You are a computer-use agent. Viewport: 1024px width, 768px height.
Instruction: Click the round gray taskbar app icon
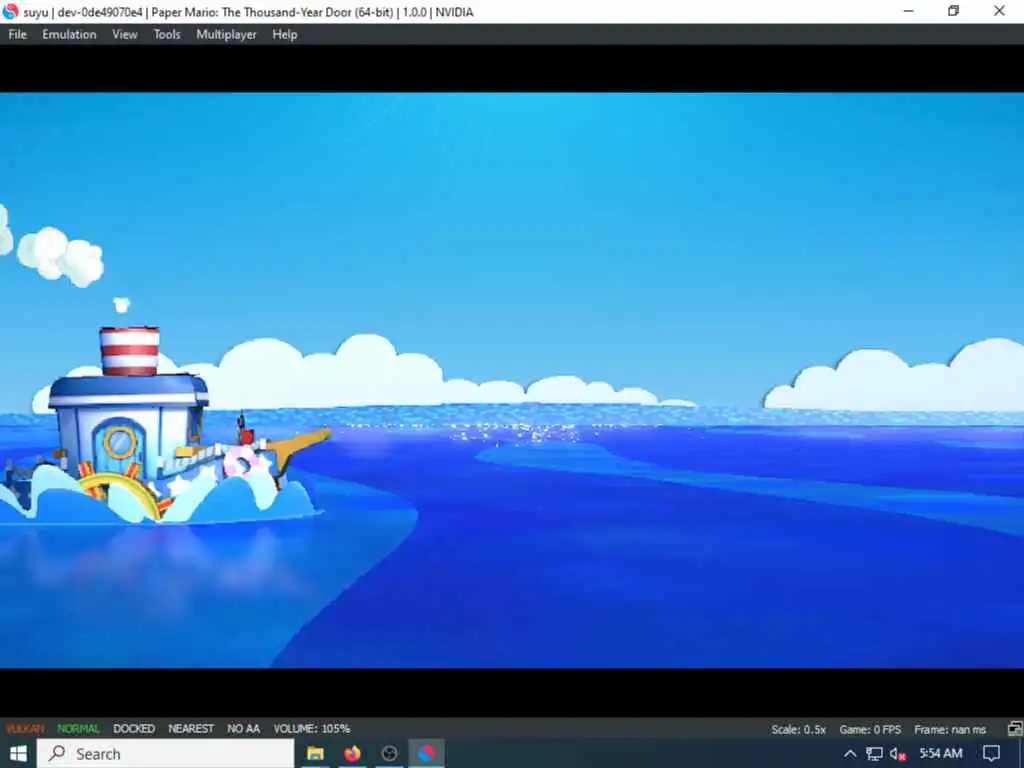coord(389,754)
